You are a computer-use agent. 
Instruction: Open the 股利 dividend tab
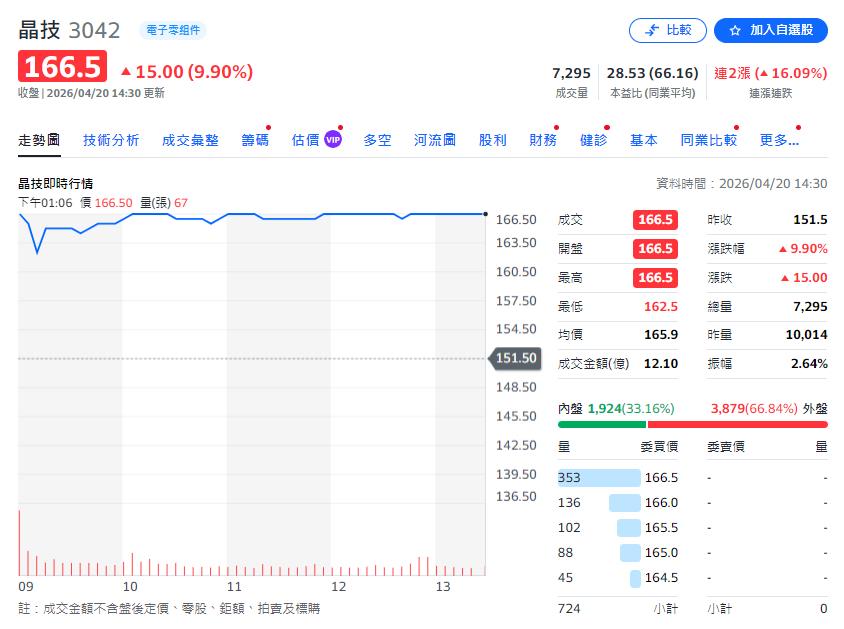point(493,140)
